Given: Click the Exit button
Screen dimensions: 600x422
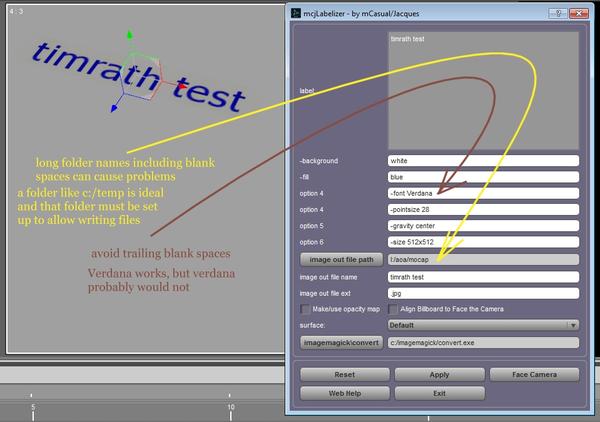Looking at the screenshot, I should (440, 393).
